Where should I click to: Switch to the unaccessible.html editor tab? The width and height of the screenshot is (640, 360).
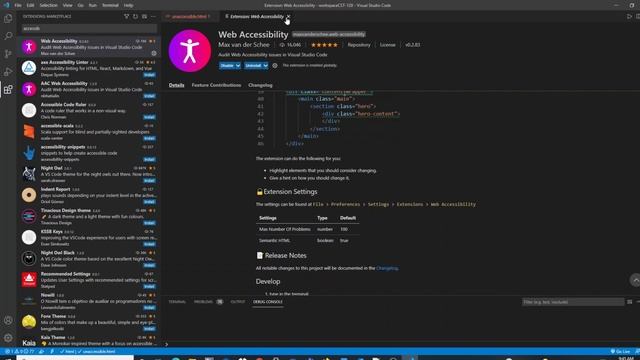pyautogui.click(x=189, y=16)
